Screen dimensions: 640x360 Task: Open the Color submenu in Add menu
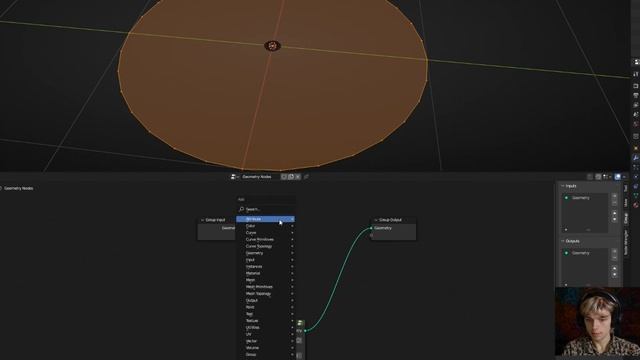[265, 226]
